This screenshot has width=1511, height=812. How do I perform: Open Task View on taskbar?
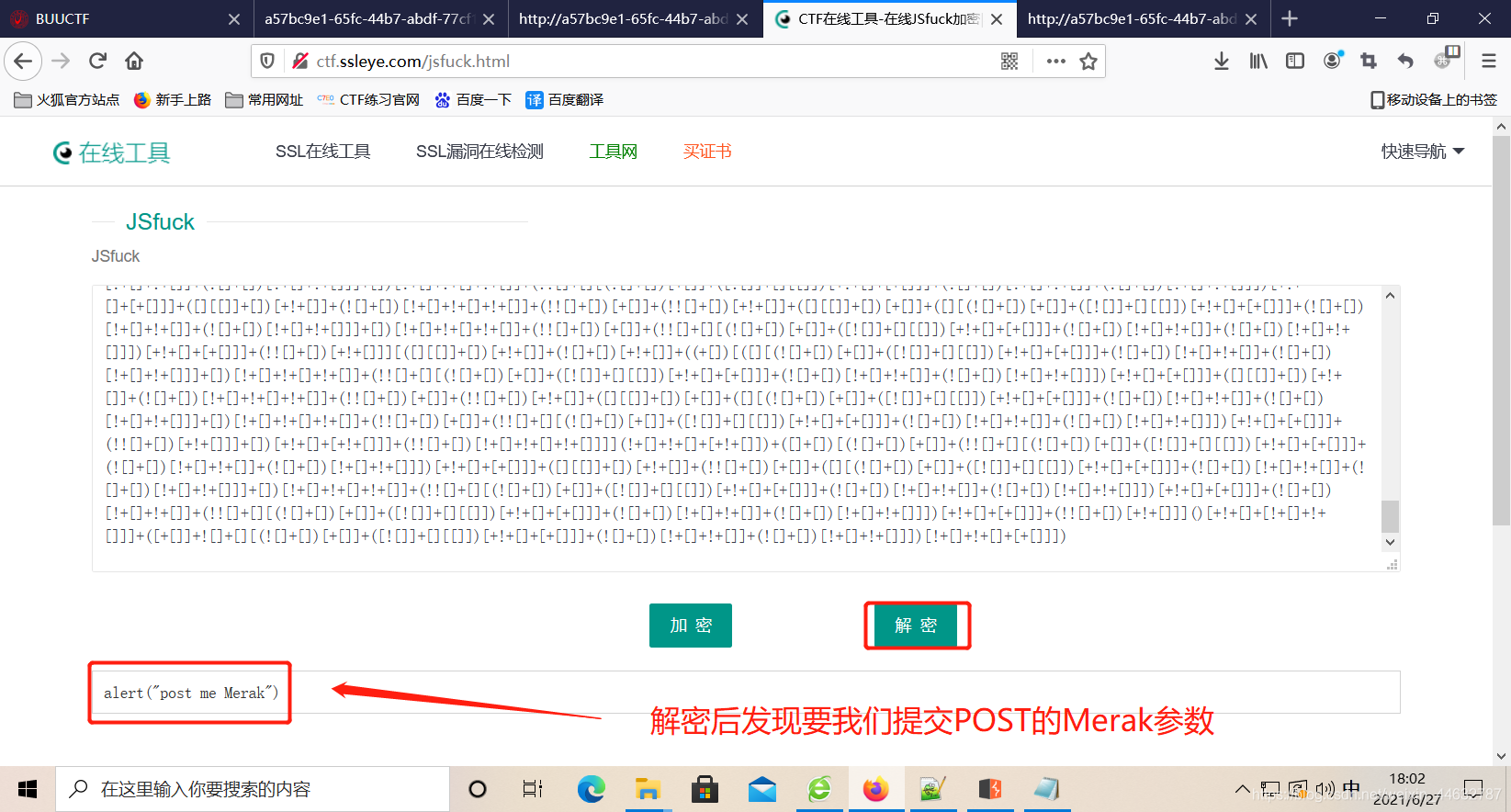(x=533, y=789)
